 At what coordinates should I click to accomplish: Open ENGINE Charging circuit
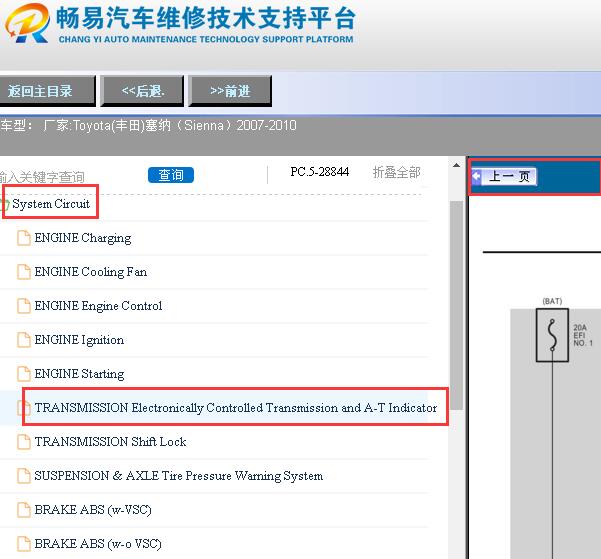tap(83, 238)
